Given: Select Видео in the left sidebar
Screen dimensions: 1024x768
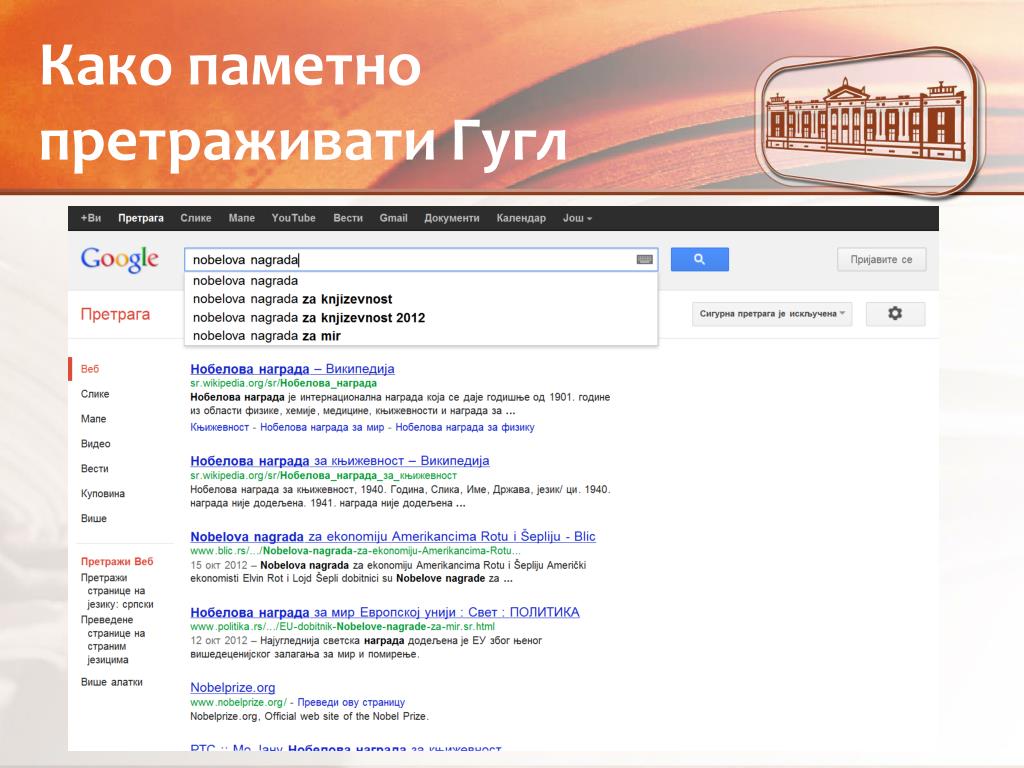Looking at the screenshot, I should click(96, 443).
